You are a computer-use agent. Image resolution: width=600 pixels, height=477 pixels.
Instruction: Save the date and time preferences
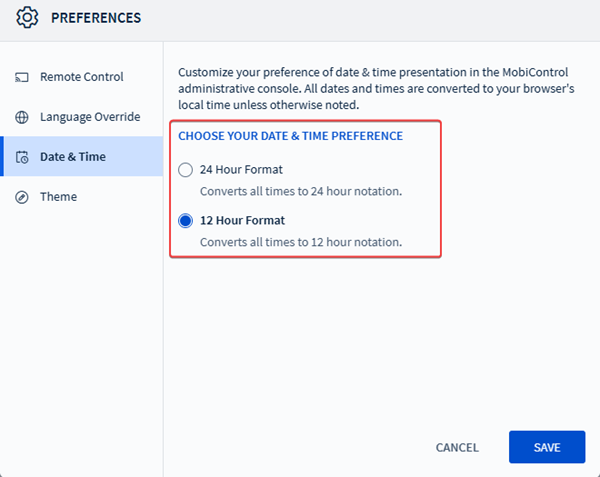pos(546,447)
